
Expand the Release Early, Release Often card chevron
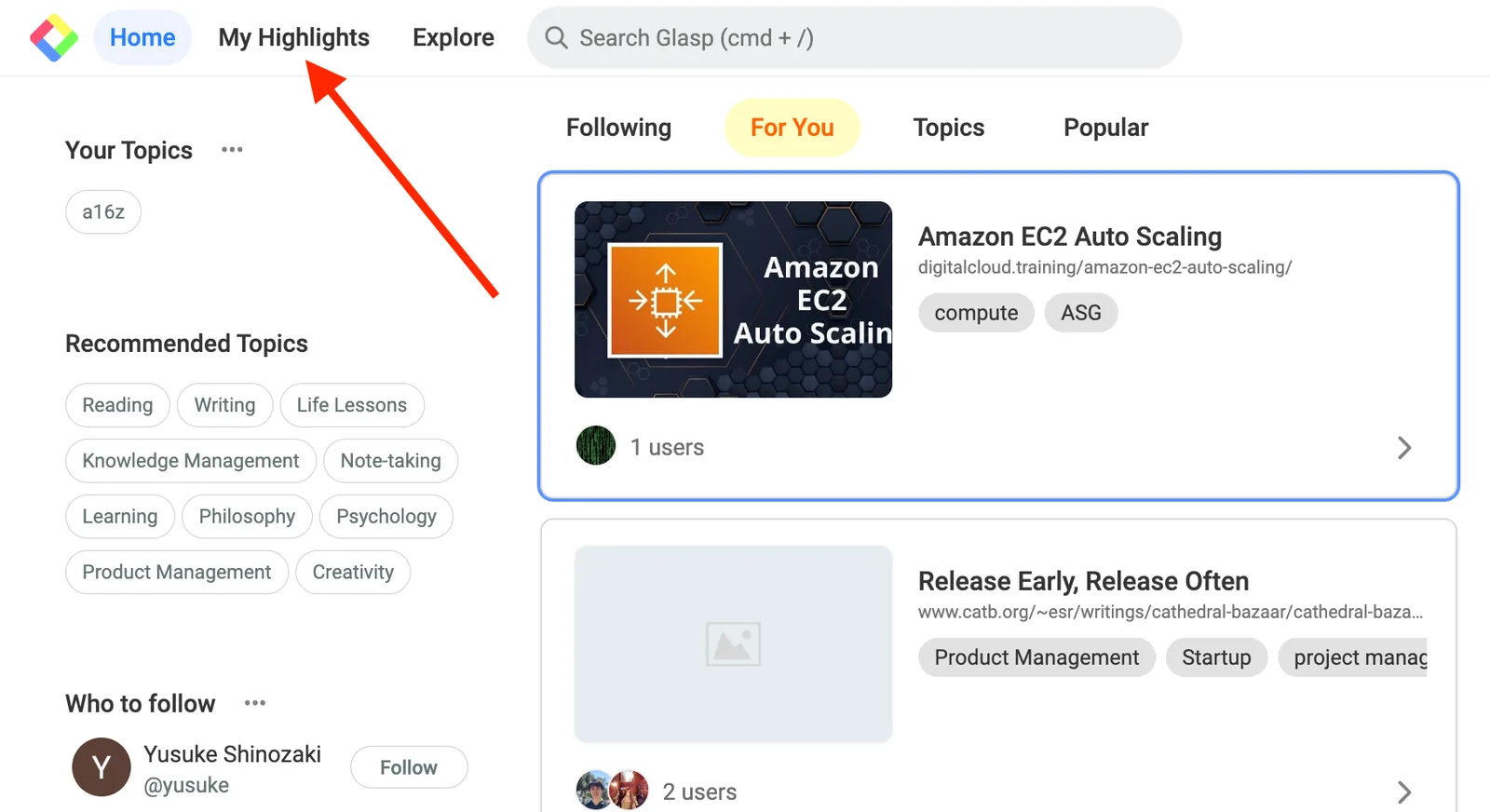(1404, 792)
